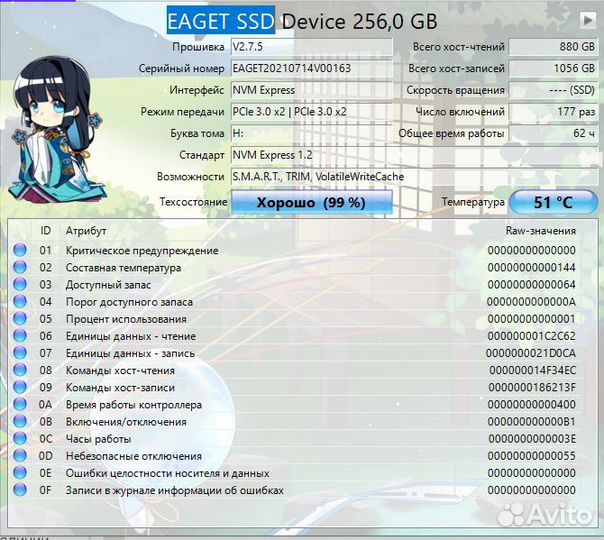Screen dimensions: 604x540
Task: Click the EAGET SSD highlighted title
Action: click(x=221, y=20)
